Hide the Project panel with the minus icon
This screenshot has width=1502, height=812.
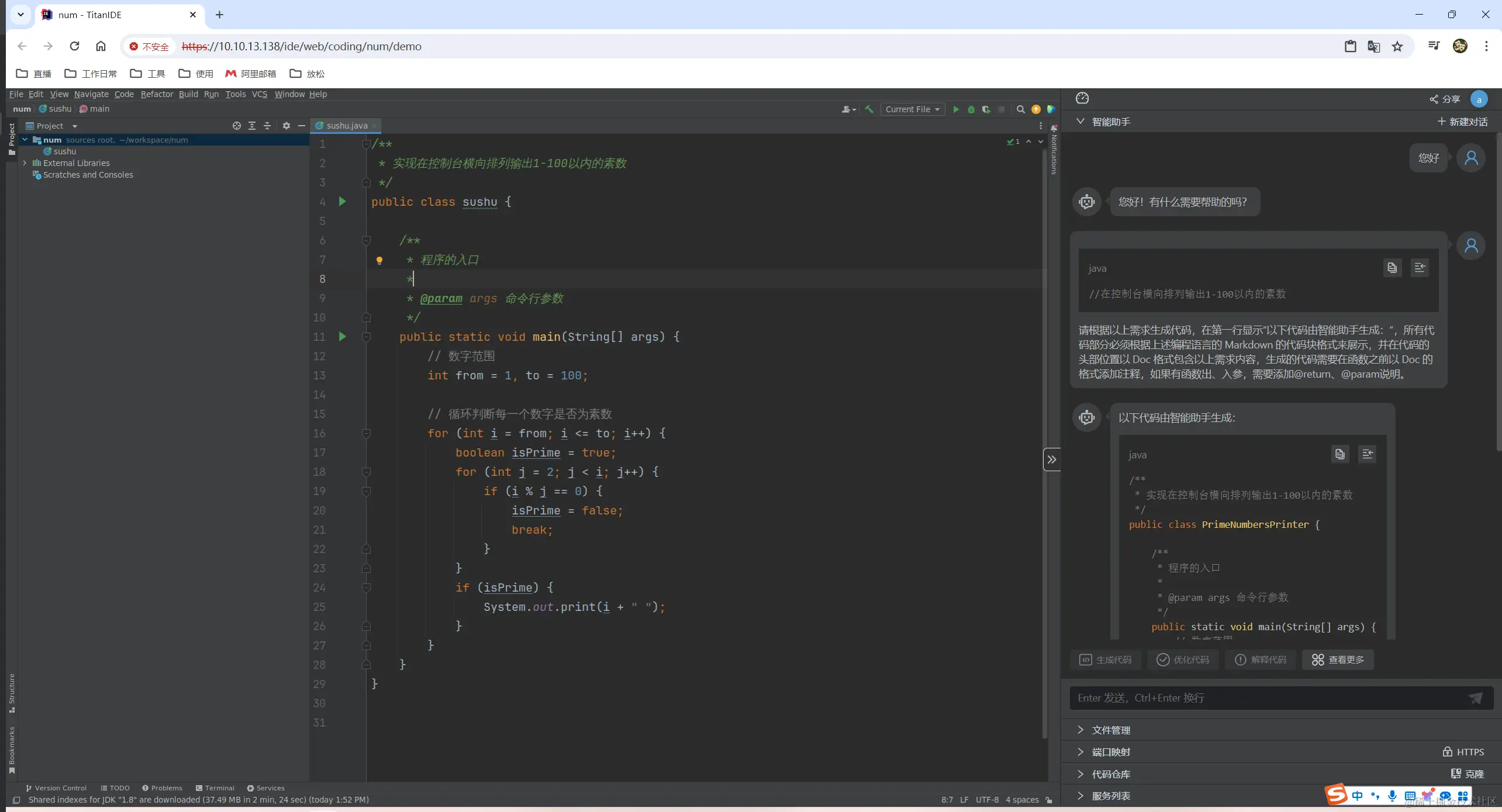302,126
